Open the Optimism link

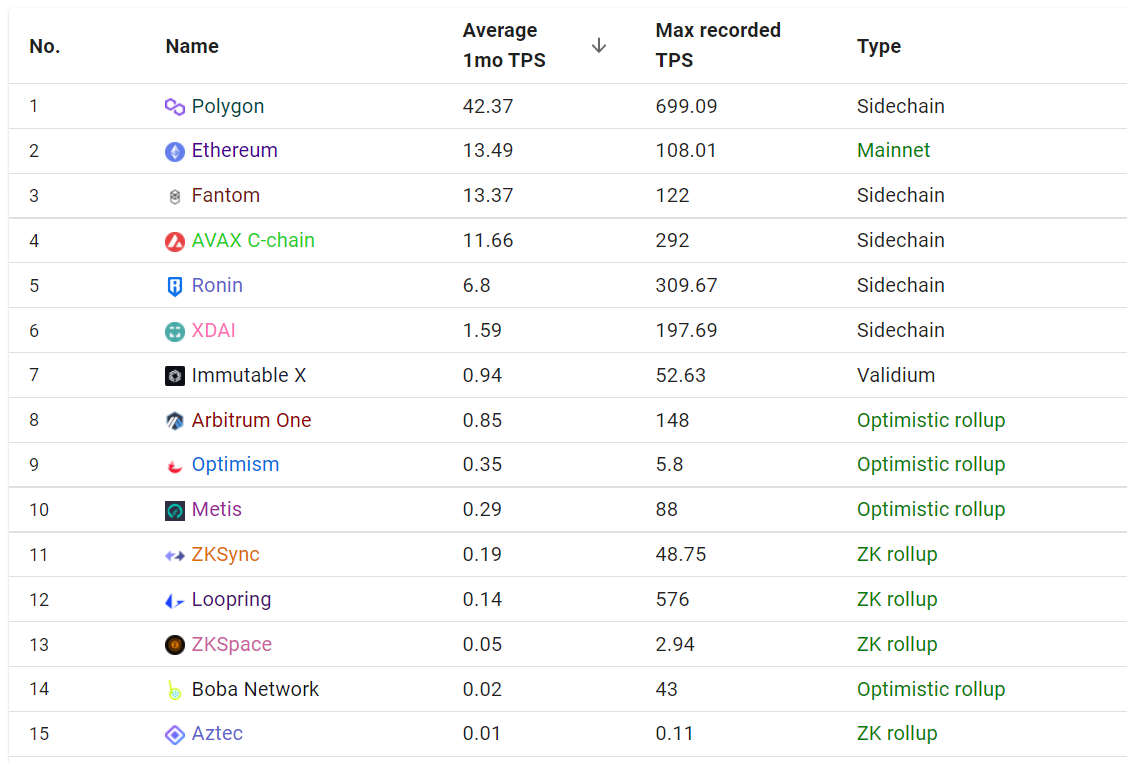(x=235, y=465)
